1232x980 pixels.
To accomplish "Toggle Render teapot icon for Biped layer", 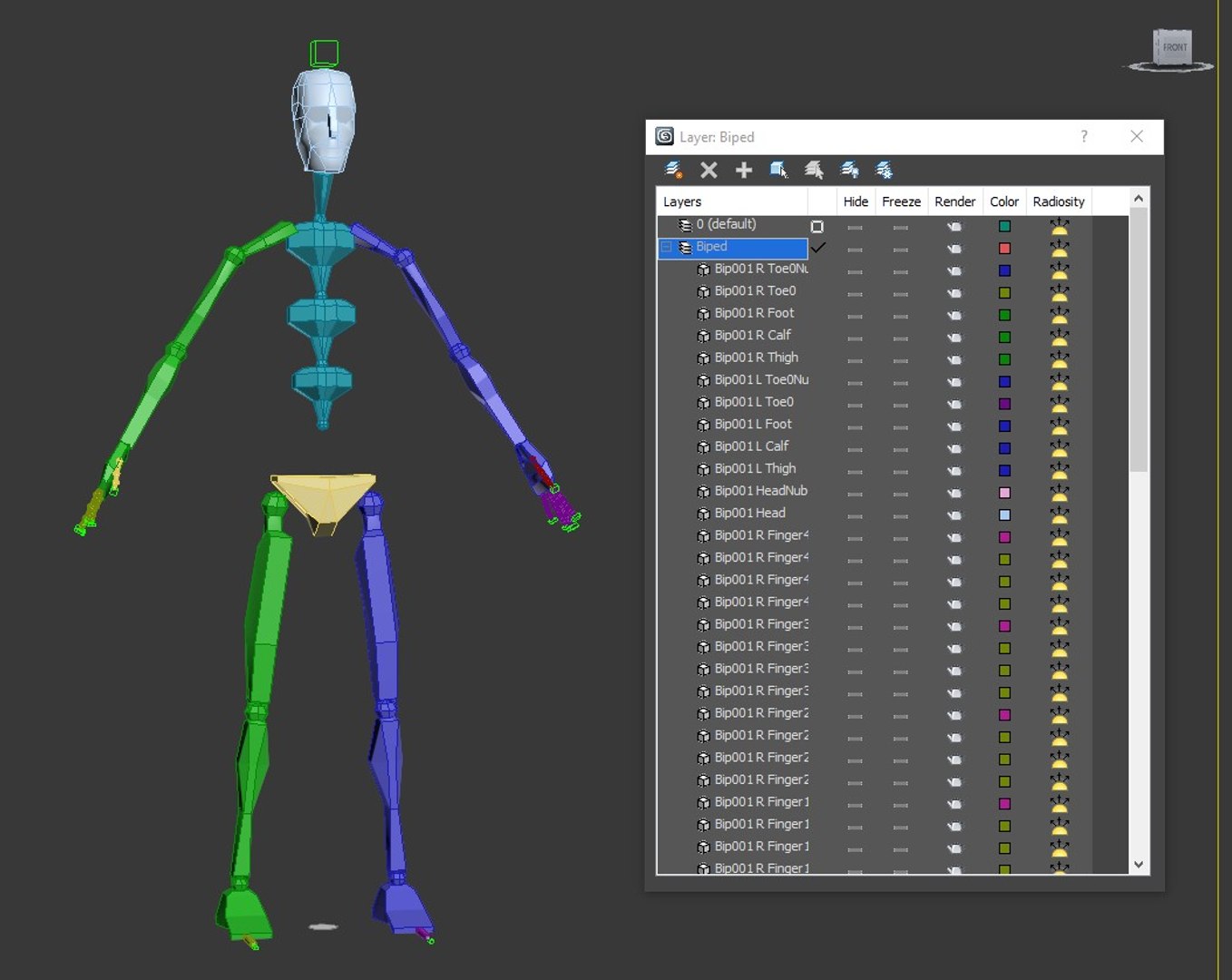I will click(954, 249).
